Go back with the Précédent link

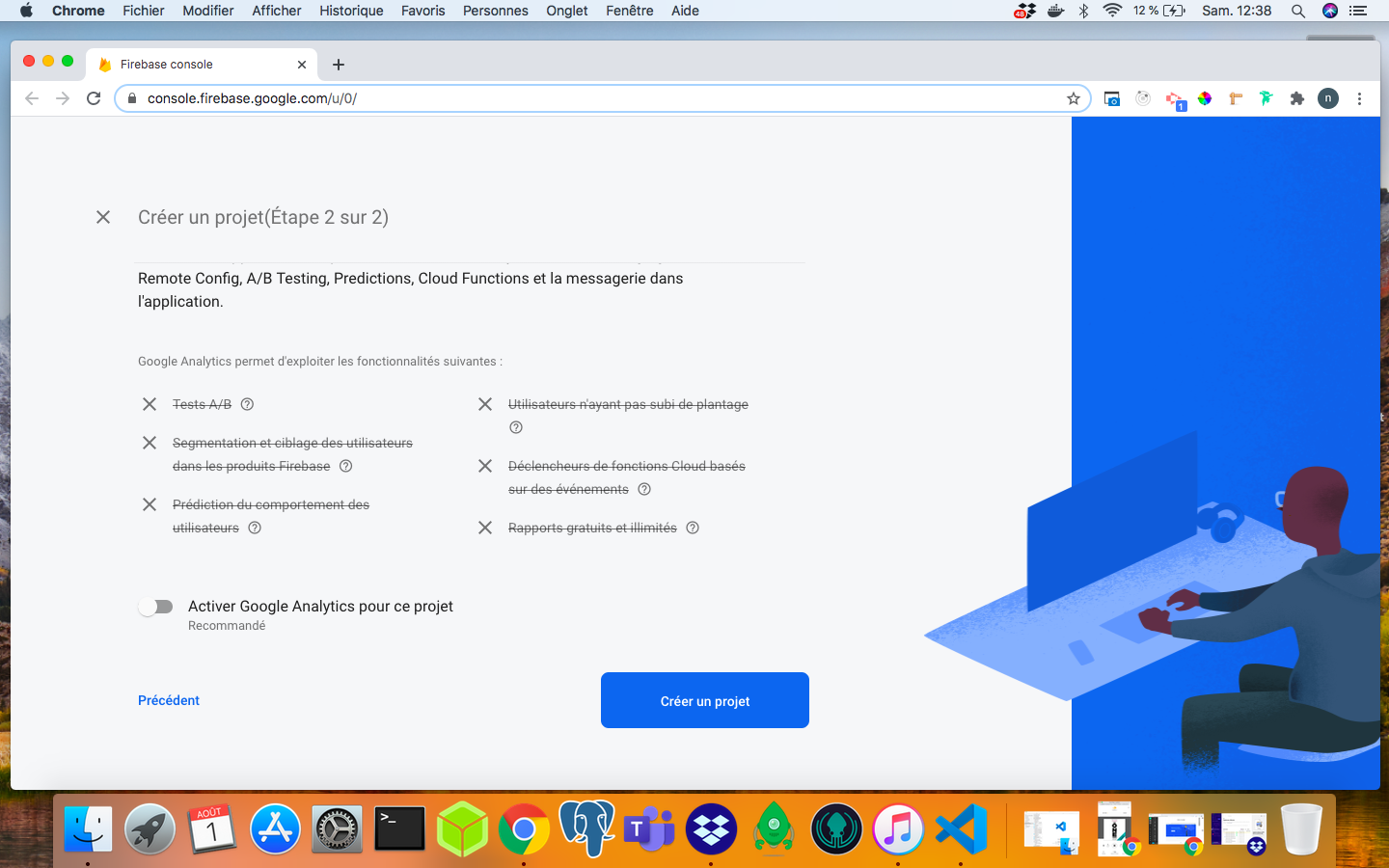pyautogui.click(x=169, y=700)
